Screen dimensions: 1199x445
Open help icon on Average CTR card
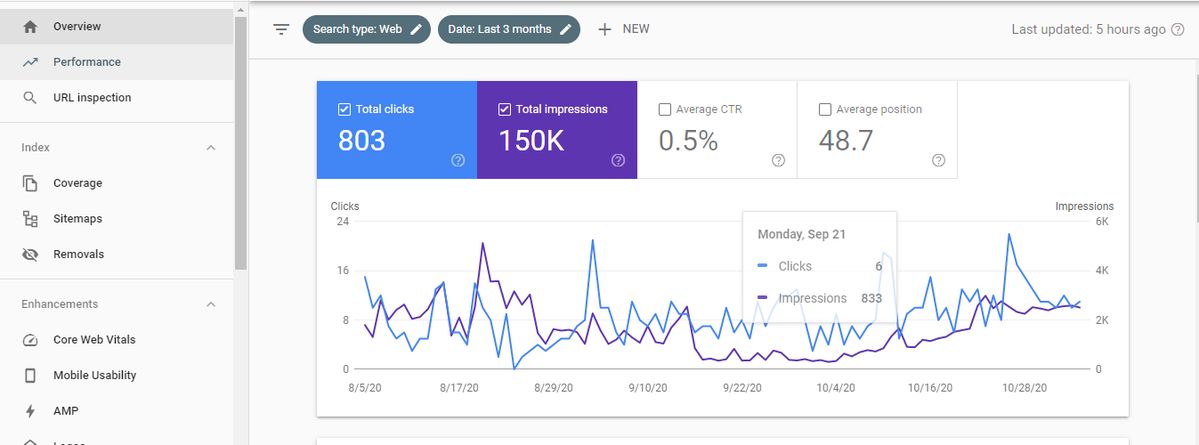coord(778,160)
